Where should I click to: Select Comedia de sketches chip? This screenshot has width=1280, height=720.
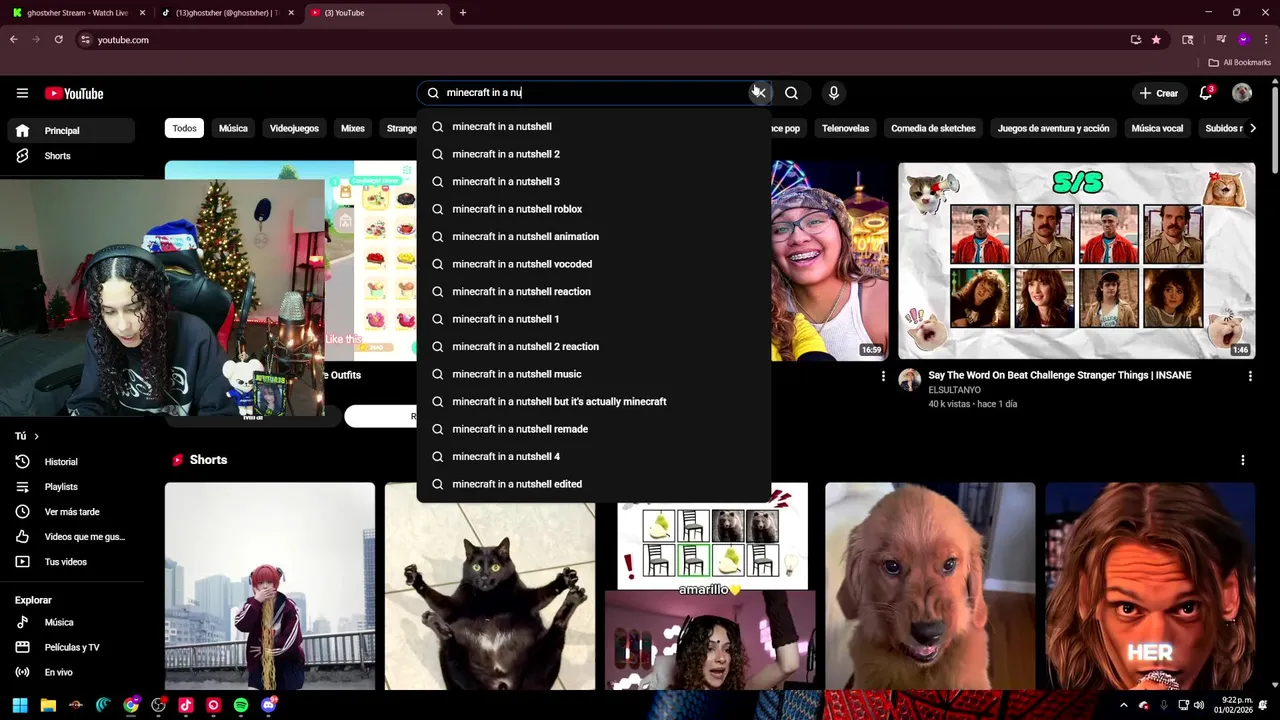(x=933, y=128)
